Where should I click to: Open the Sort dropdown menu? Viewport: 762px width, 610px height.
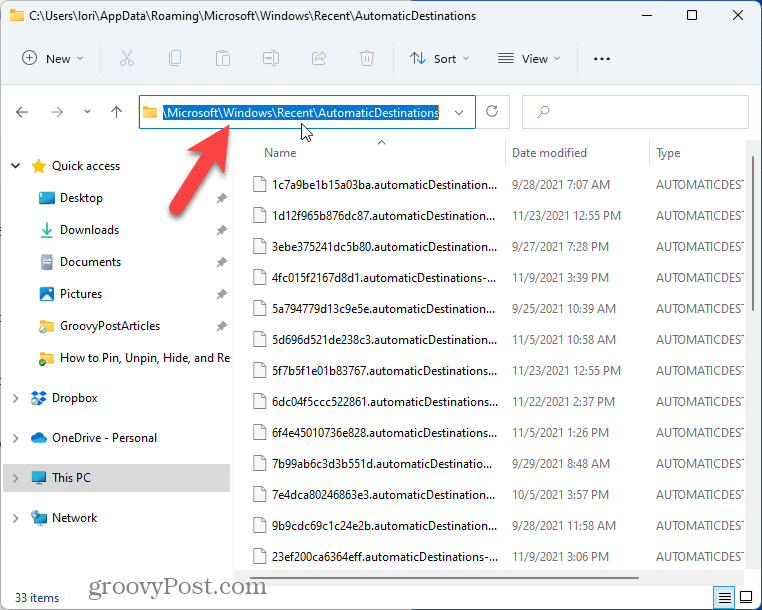439,59
